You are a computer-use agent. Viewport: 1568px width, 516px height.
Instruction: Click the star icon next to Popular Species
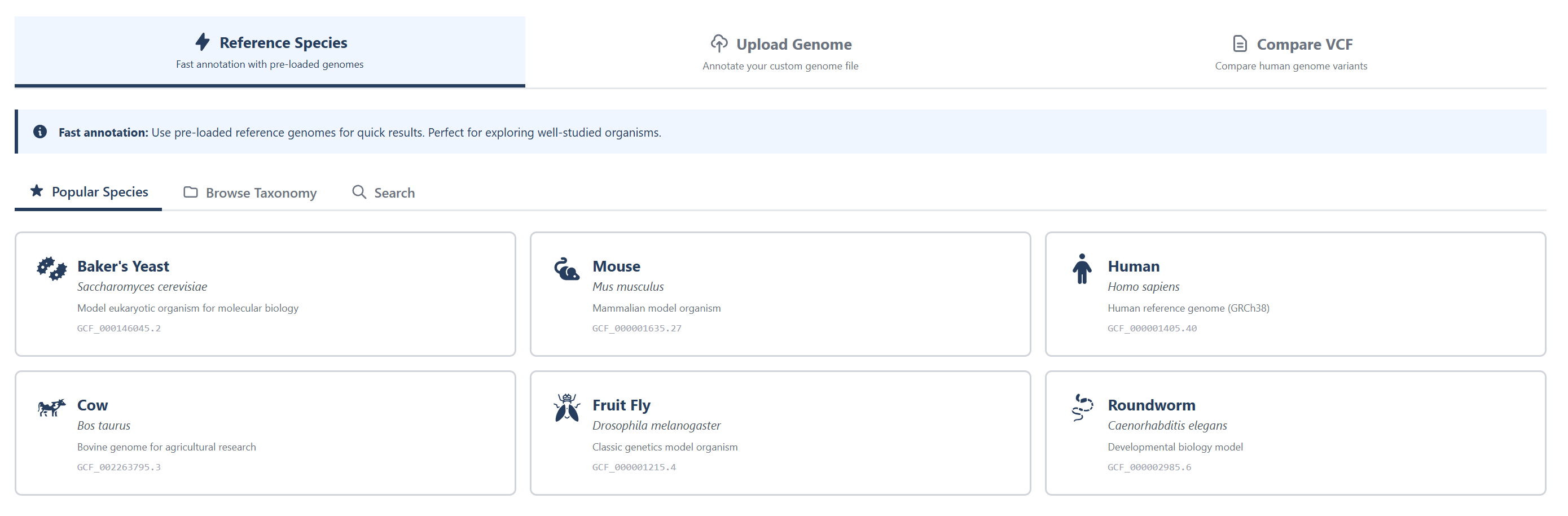(x=37, y=191)
